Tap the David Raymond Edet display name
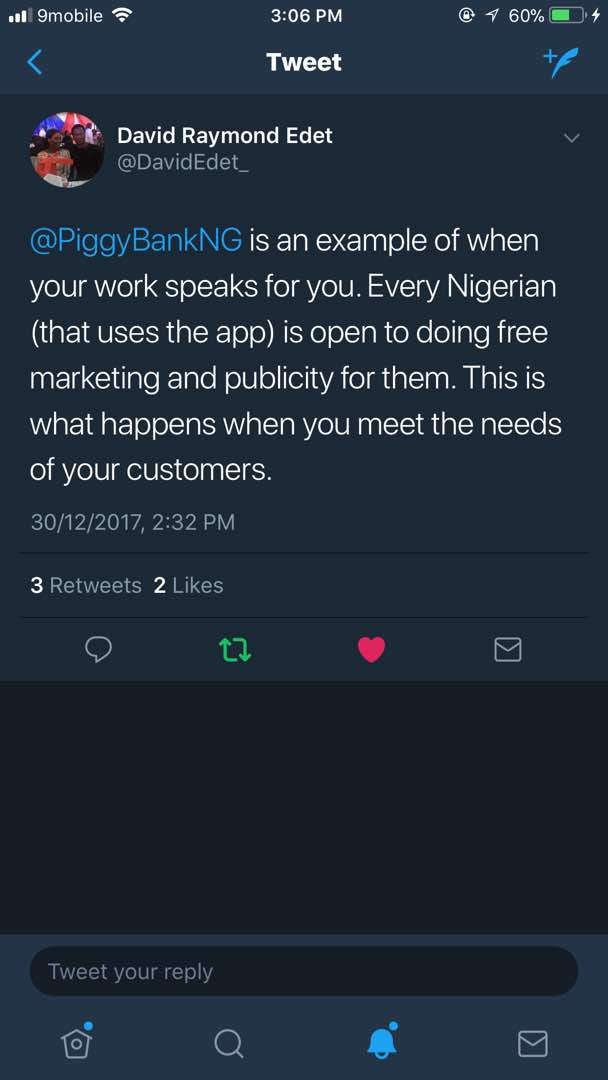The image size is (608, 1080). [224, 136]
